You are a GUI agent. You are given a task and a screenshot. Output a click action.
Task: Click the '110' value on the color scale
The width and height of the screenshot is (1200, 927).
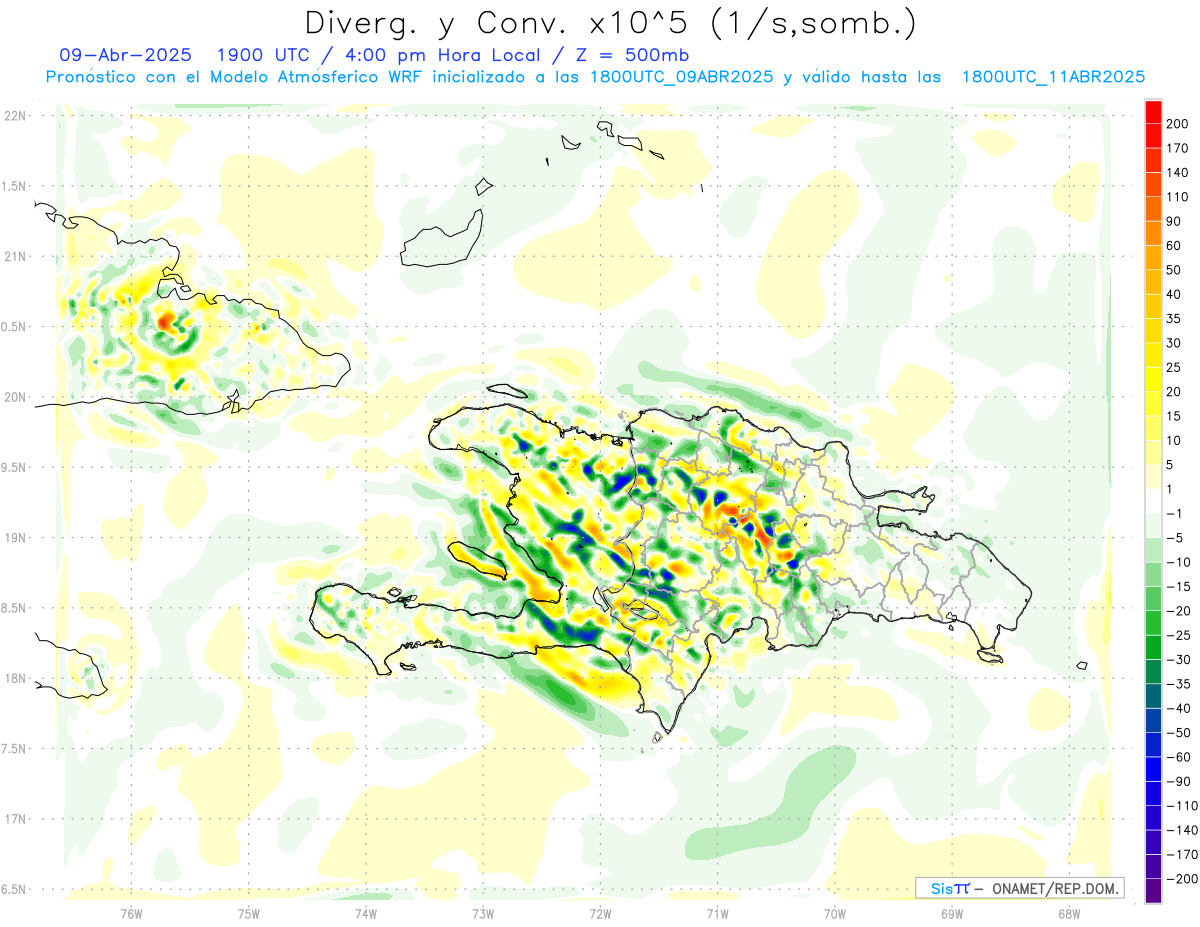pyautogui.click(x=1177, y=197)
